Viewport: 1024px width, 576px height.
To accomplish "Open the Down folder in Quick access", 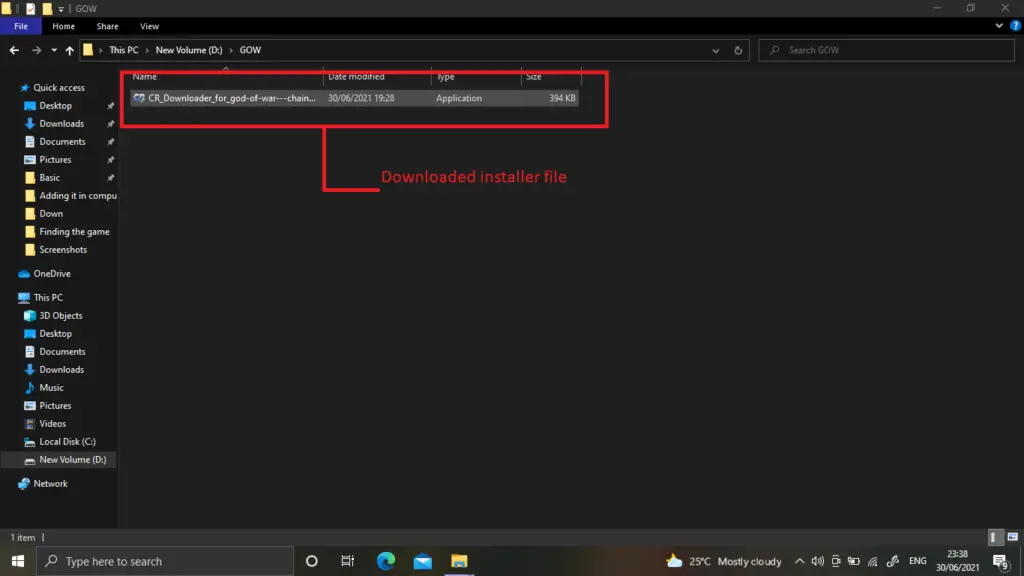I will click(x=51, y=214).
